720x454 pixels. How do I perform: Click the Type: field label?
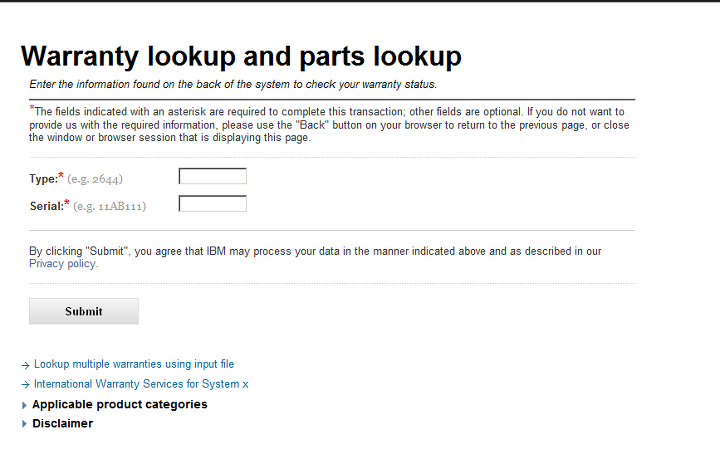click(x=44, y=179)
